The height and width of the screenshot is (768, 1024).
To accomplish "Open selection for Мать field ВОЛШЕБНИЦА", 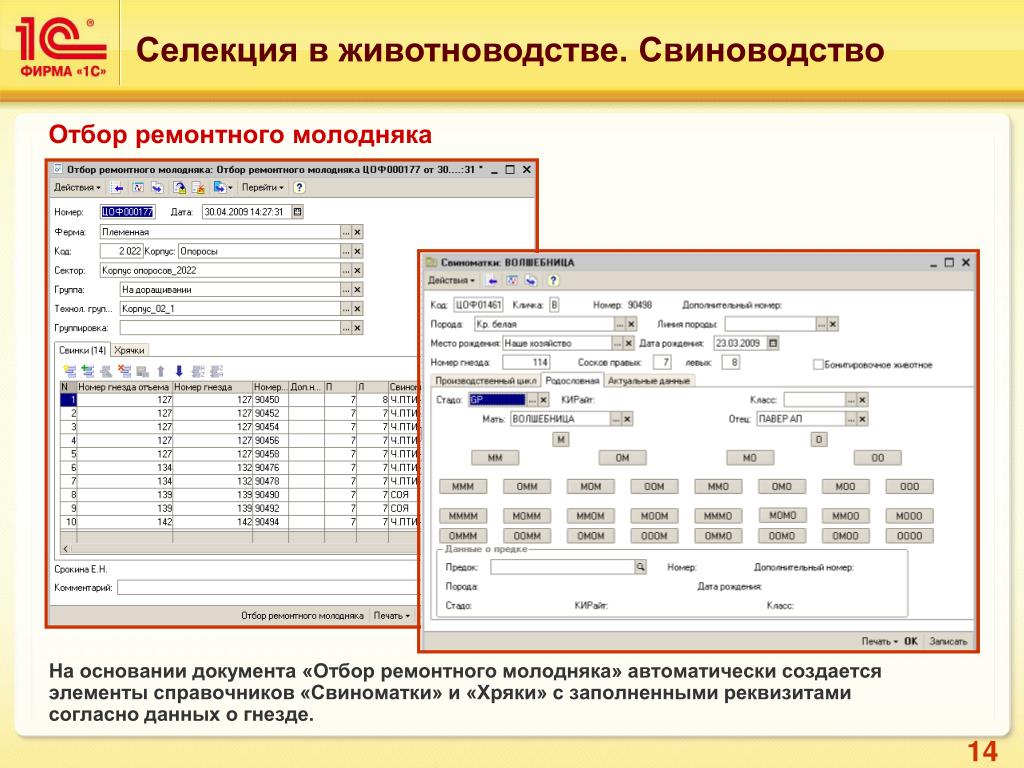I will pos(615,419).
